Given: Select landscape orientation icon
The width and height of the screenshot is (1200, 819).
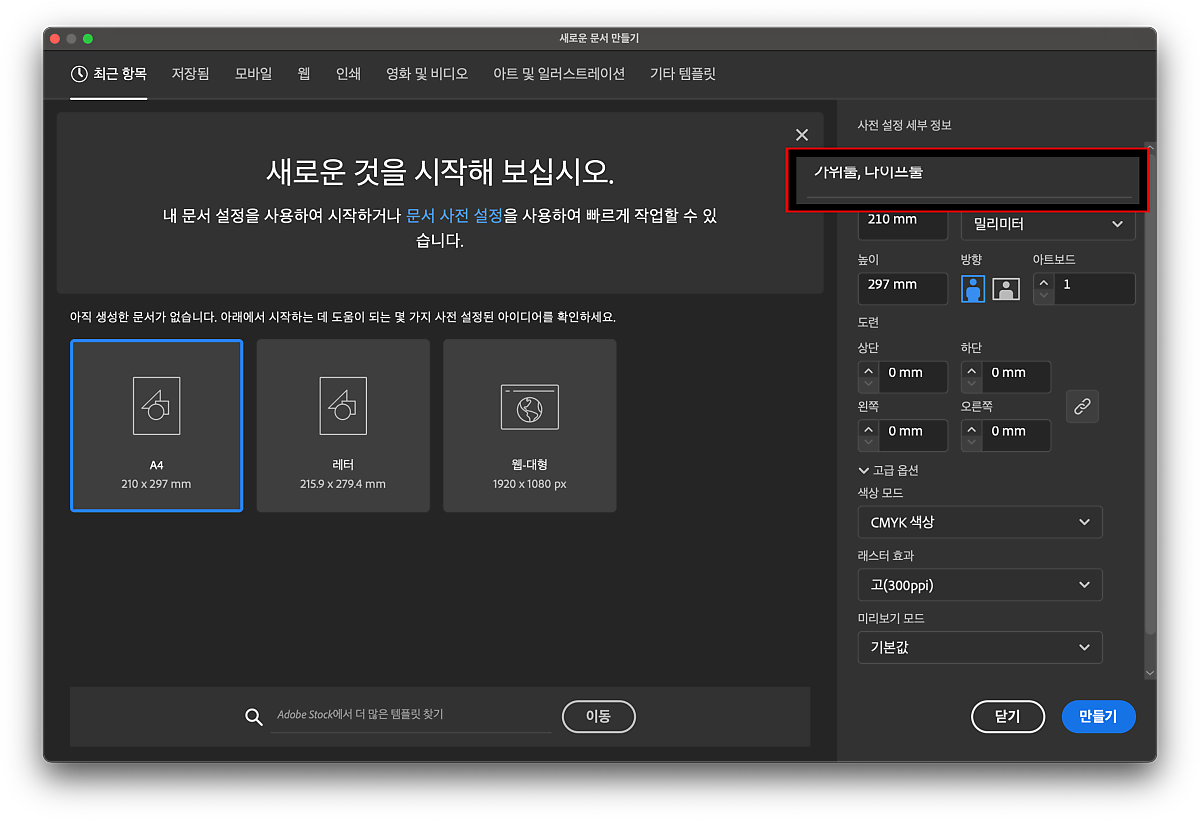Looking at the screenshot, I should pos(1006,289).
